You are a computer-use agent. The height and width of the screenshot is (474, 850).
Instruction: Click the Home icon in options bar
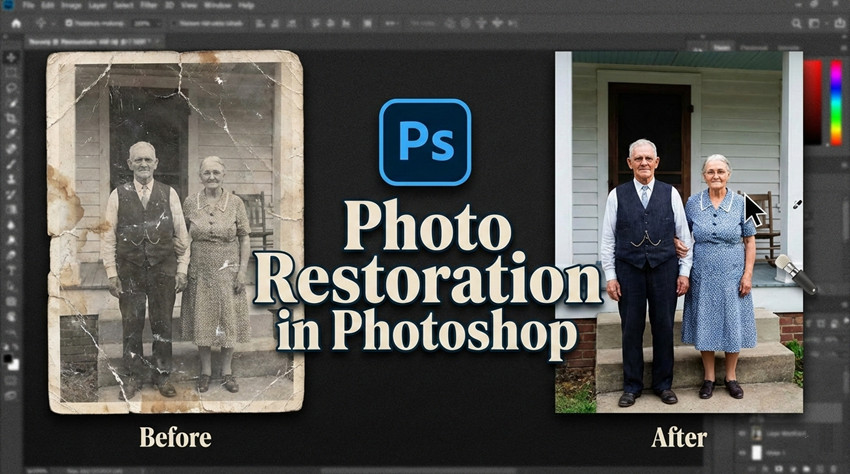16,23
